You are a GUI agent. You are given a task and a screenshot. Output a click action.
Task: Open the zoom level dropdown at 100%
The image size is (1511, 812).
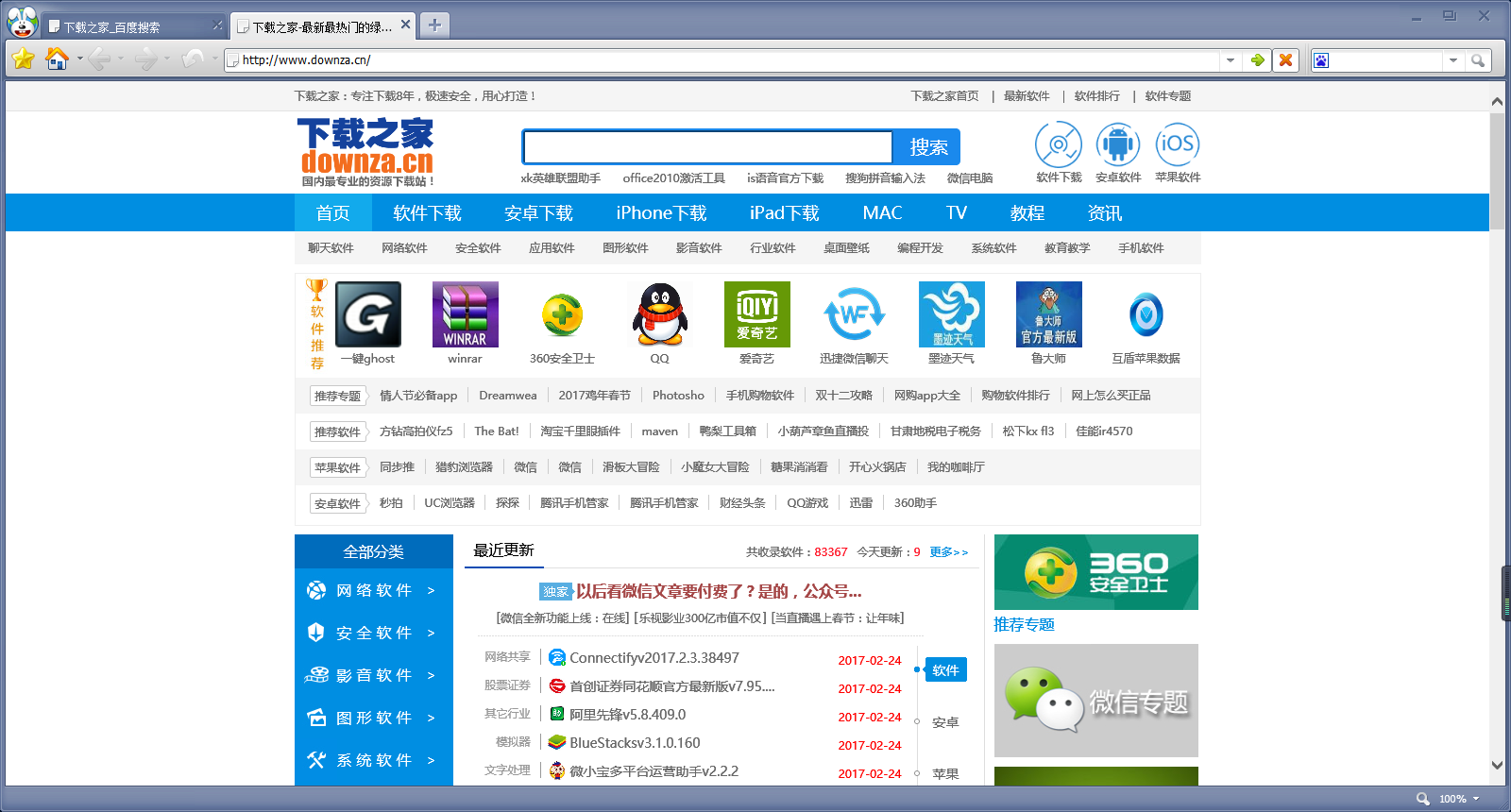click(1476, 799)
